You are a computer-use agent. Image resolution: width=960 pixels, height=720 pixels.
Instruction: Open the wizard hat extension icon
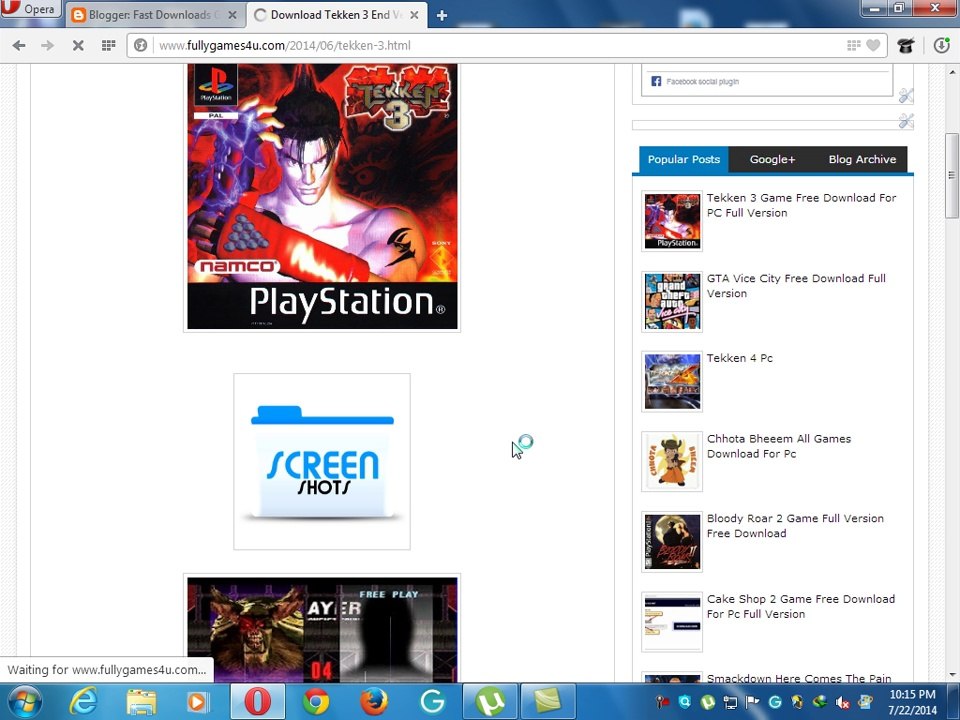click(x=906, y=45)
